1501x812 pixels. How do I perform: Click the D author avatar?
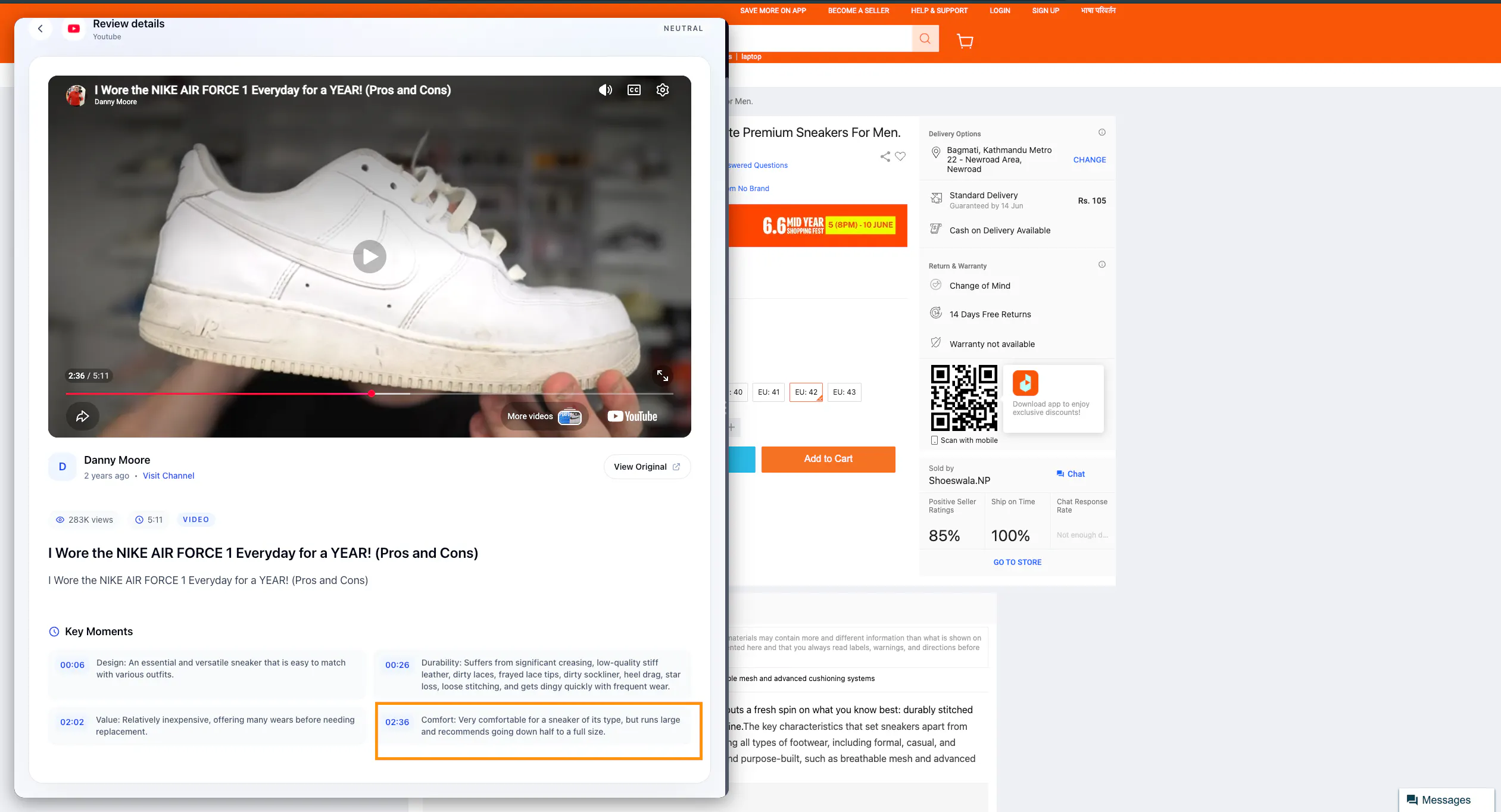tap(63, 467)
